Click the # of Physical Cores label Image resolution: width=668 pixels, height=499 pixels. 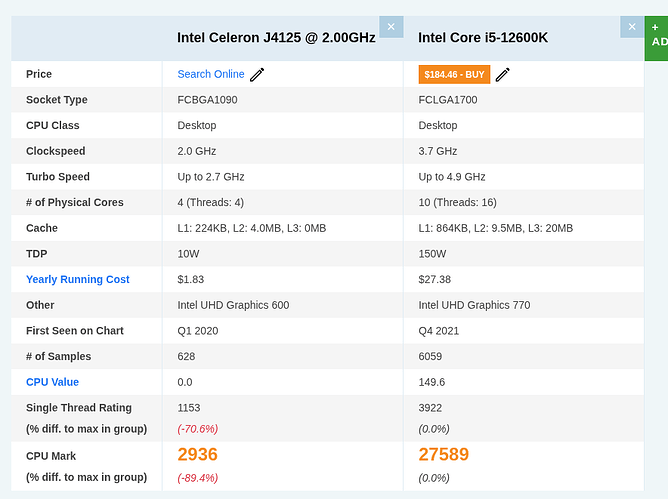click(75, 202)
